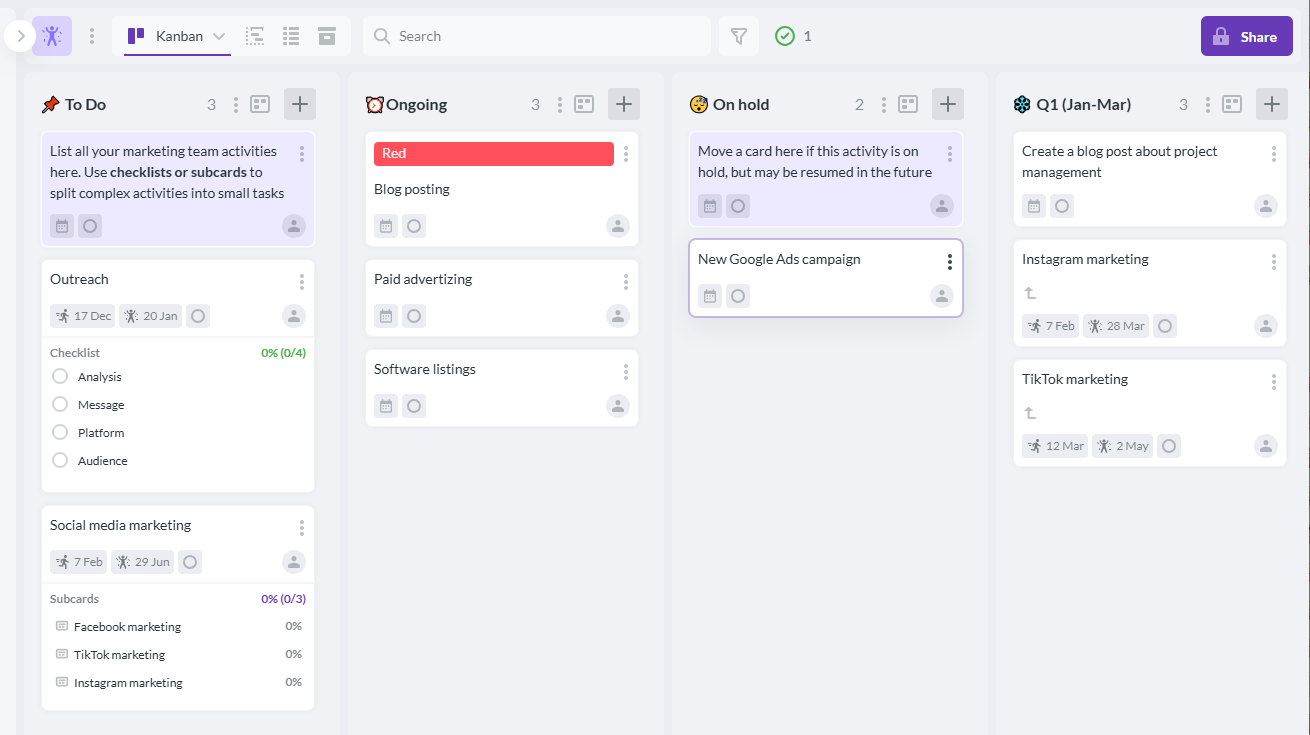Click the Red label on Blog posting card
The width and height of the screenshot is (1310, 735).
pos(493,153)
